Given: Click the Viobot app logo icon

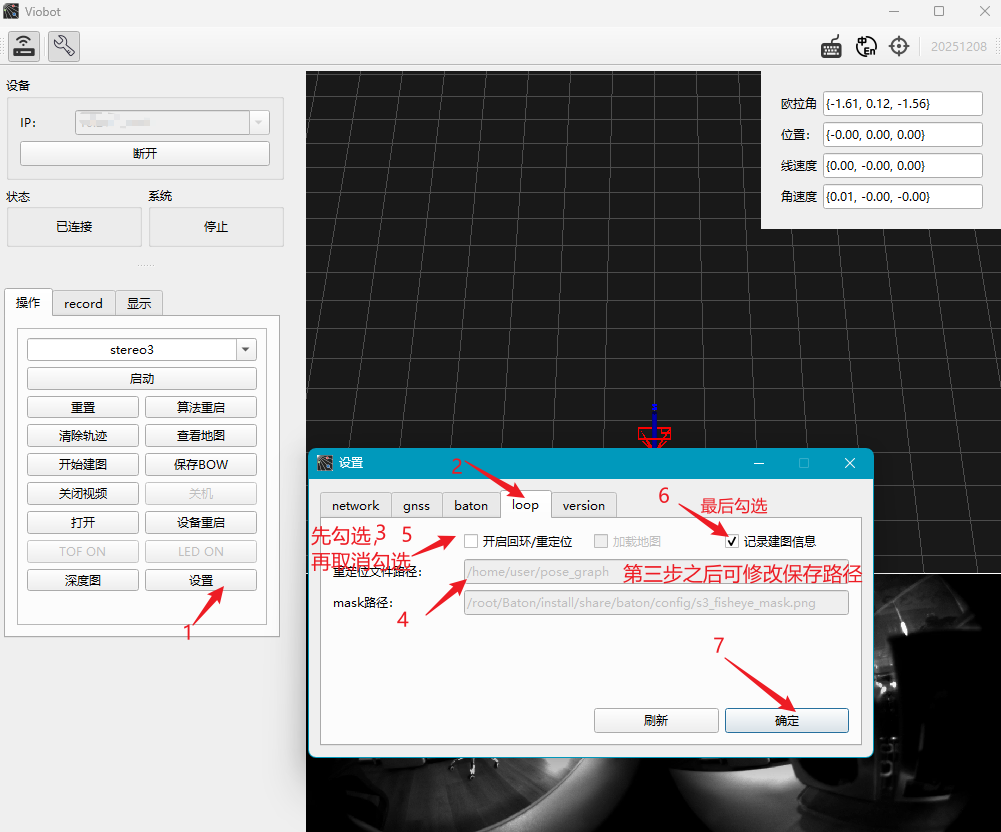Looking at the screenshot, I should (11, 11).
